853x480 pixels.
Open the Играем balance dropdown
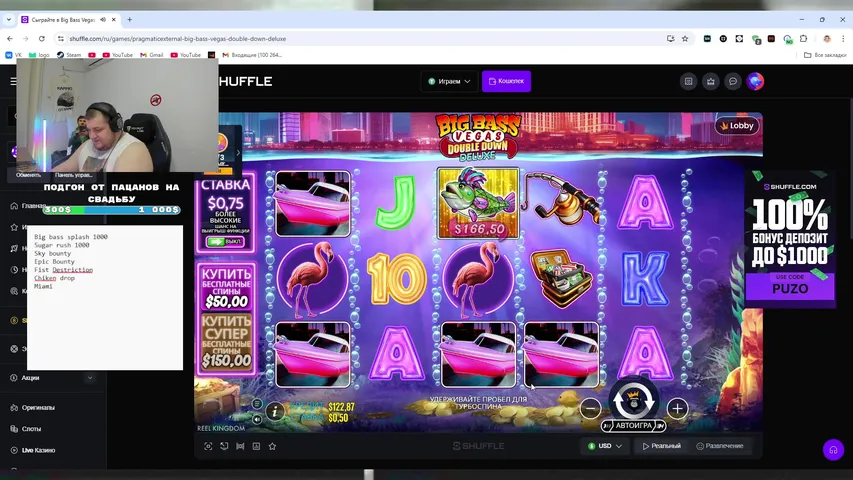(449, 81)
